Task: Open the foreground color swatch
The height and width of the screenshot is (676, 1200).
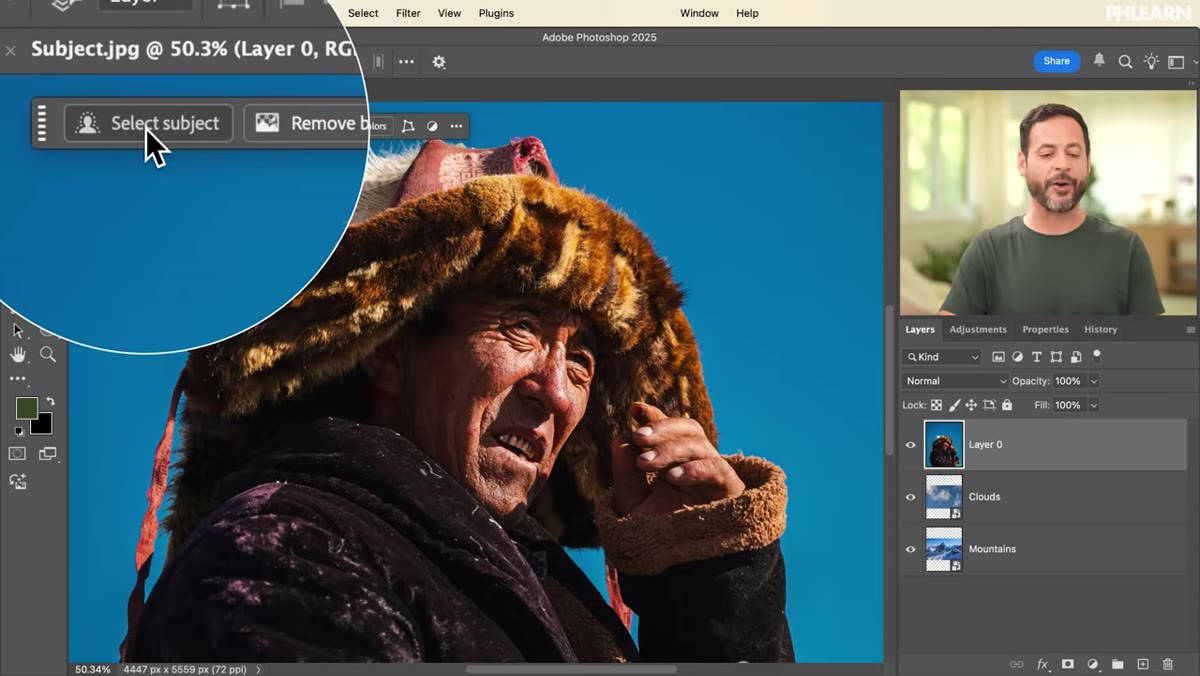Action: (26, 408)
